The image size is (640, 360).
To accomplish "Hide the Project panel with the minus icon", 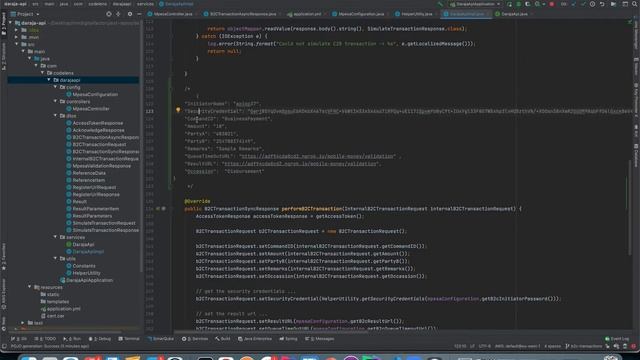I will (139, 14).
